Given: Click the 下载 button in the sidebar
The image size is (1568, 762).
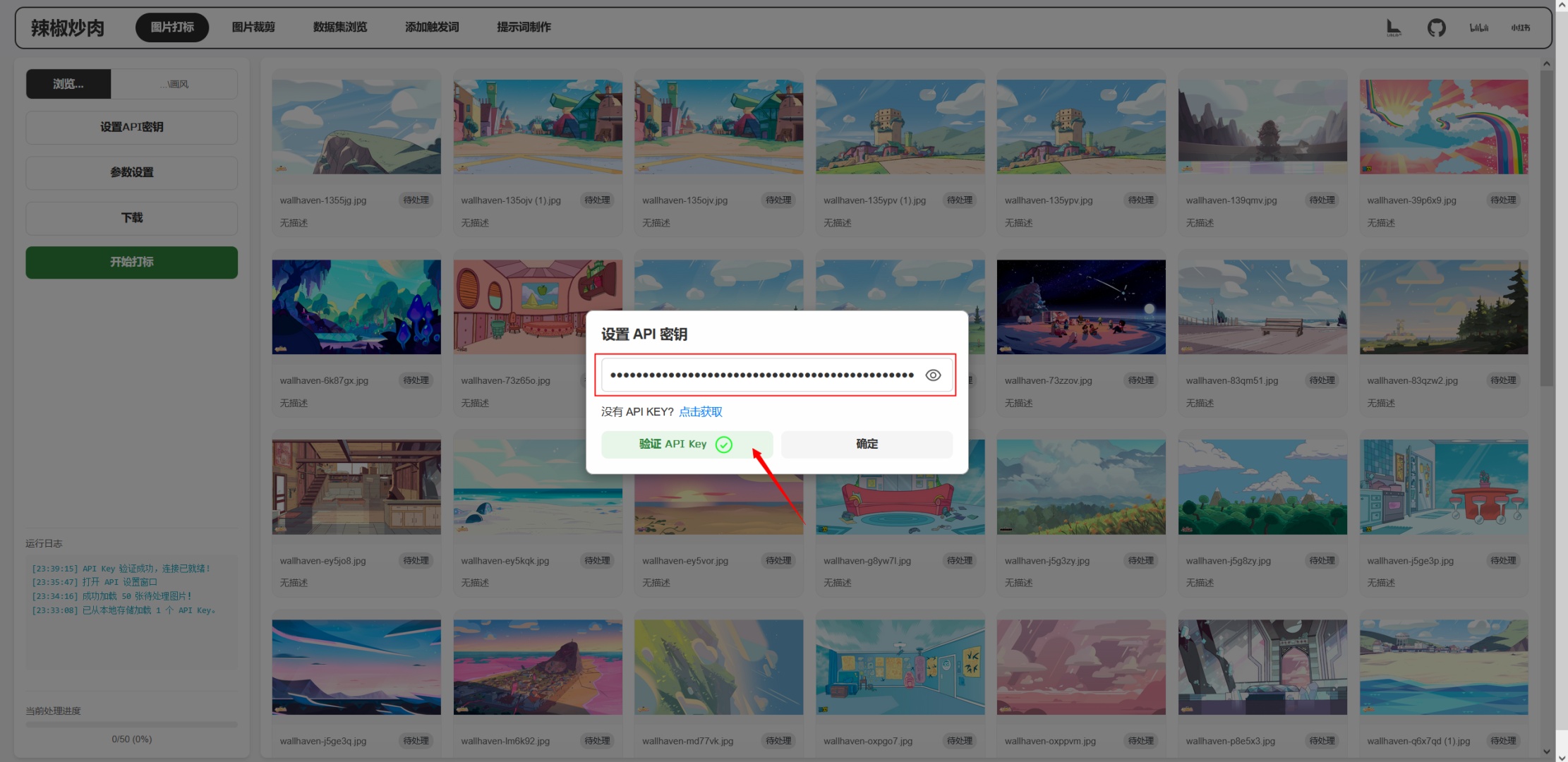Looking at the screenshot, I should coord(132,218).
